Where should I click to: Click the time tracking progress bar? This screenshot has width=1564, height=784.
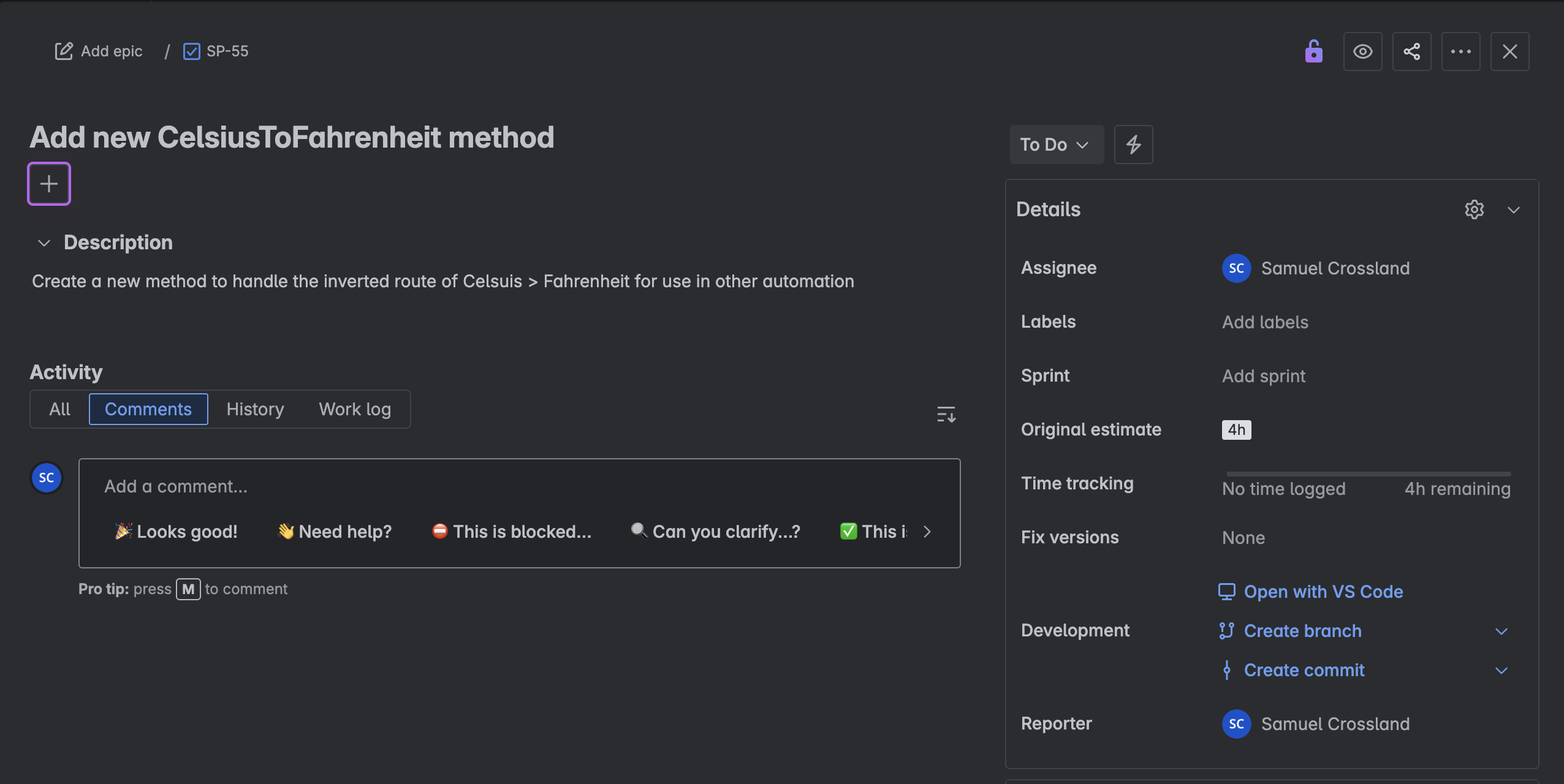[1368, 474]
